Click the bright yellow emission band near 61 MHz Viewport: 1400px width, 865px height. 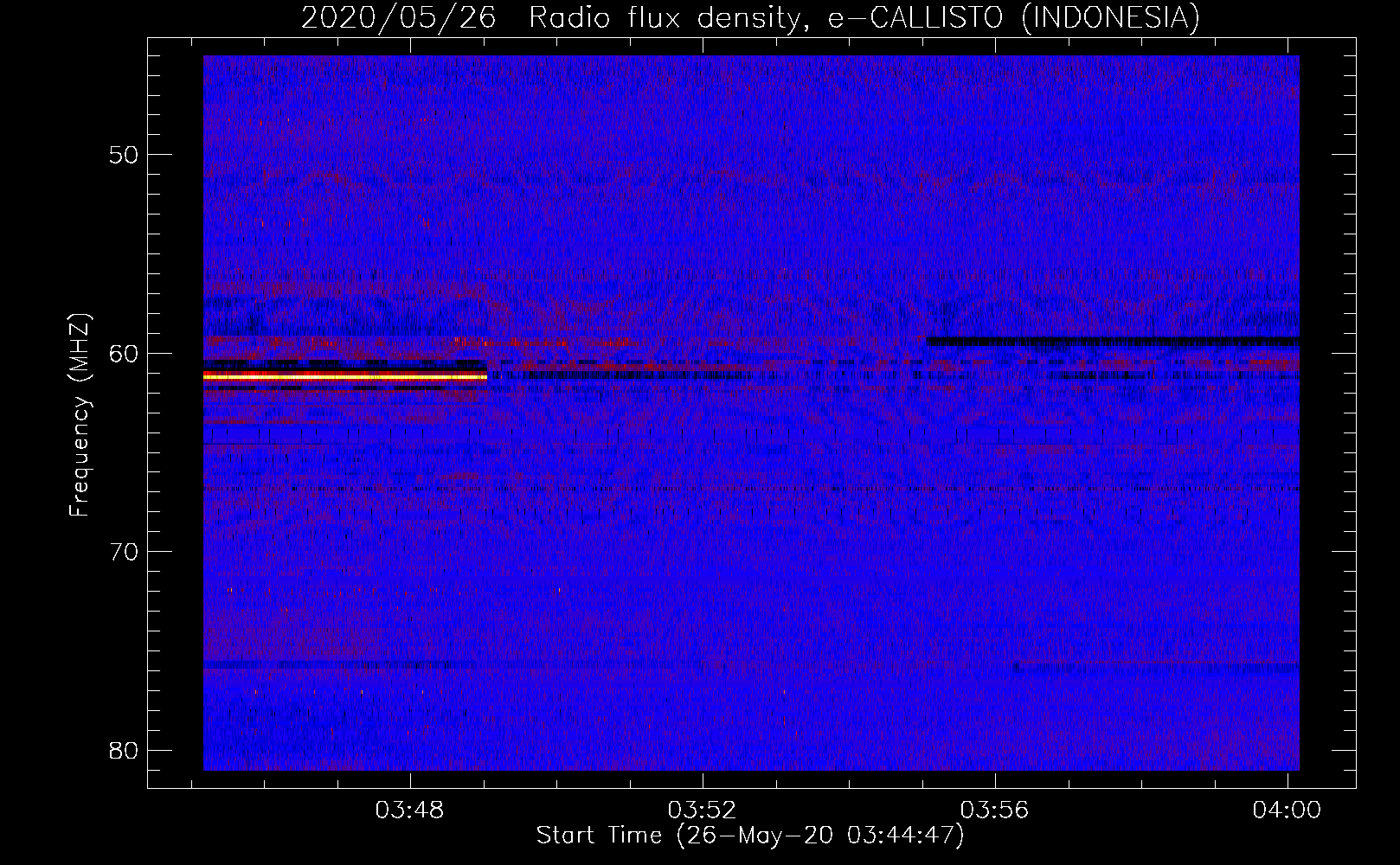click(345, 377)
